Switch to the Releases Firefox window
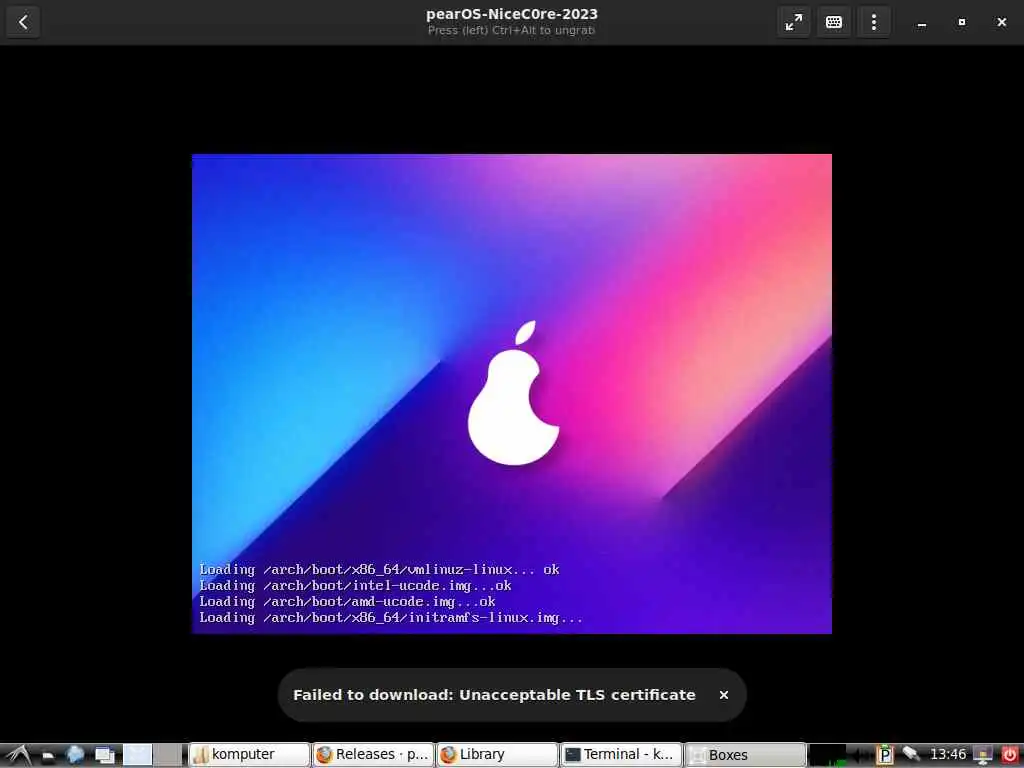 click(373, 754)
